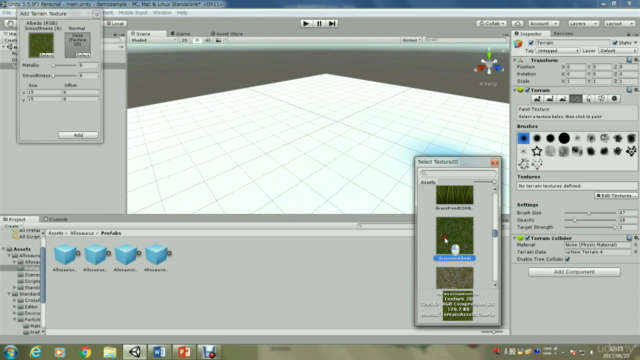The height and width of the screenshot is (360, 640).
Task: Open the Gizmos dropdown
Action: [411, 40]
